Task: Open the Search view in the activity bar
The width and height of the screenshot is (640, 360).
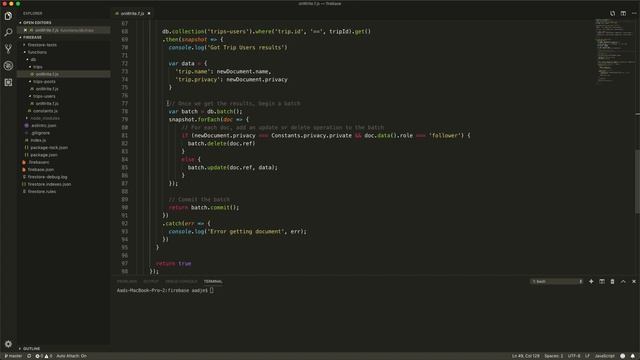Action: pyautogui.click(x=8, y=32)
